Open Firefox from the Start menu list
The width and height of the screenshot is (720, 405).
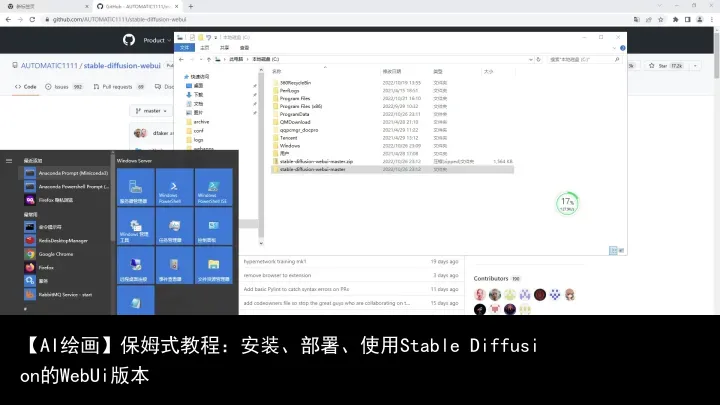67,267
